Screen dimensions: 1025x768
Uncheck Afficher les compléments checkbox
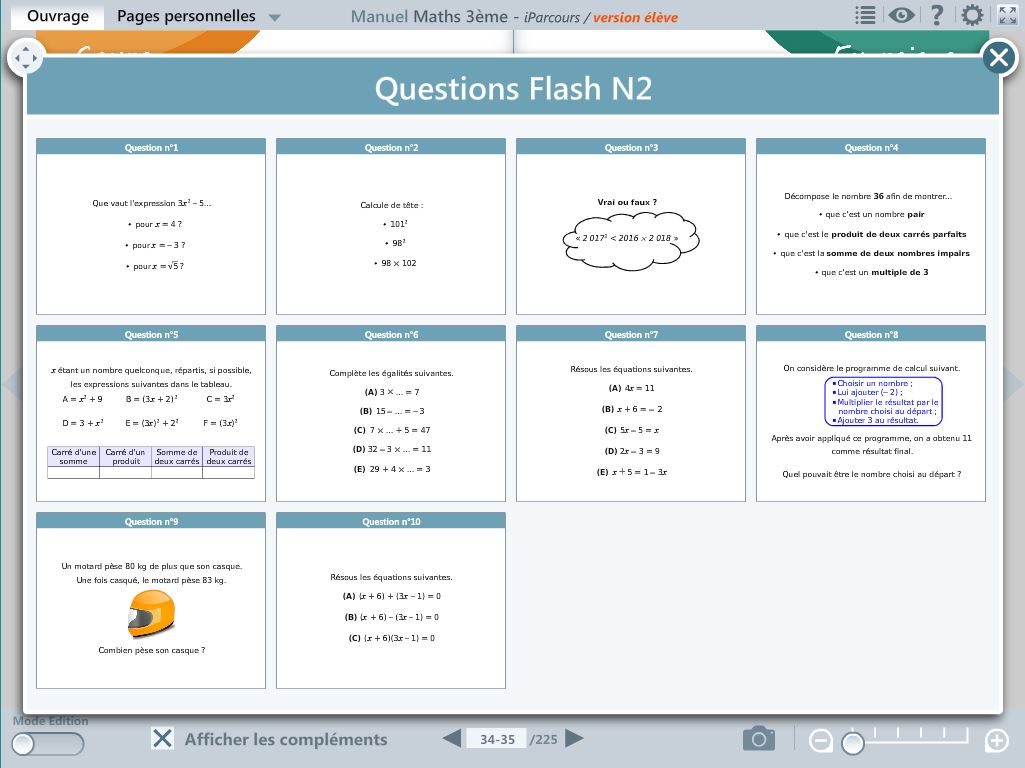pos(162,739)
